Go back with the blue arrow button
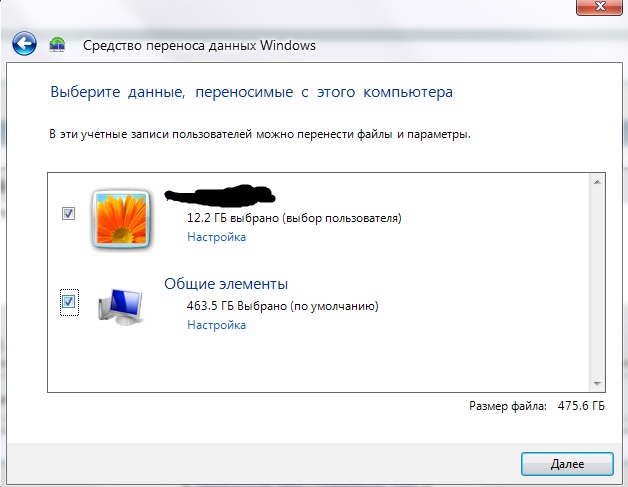This screenshot has height=487, width=628. point(24,43)
